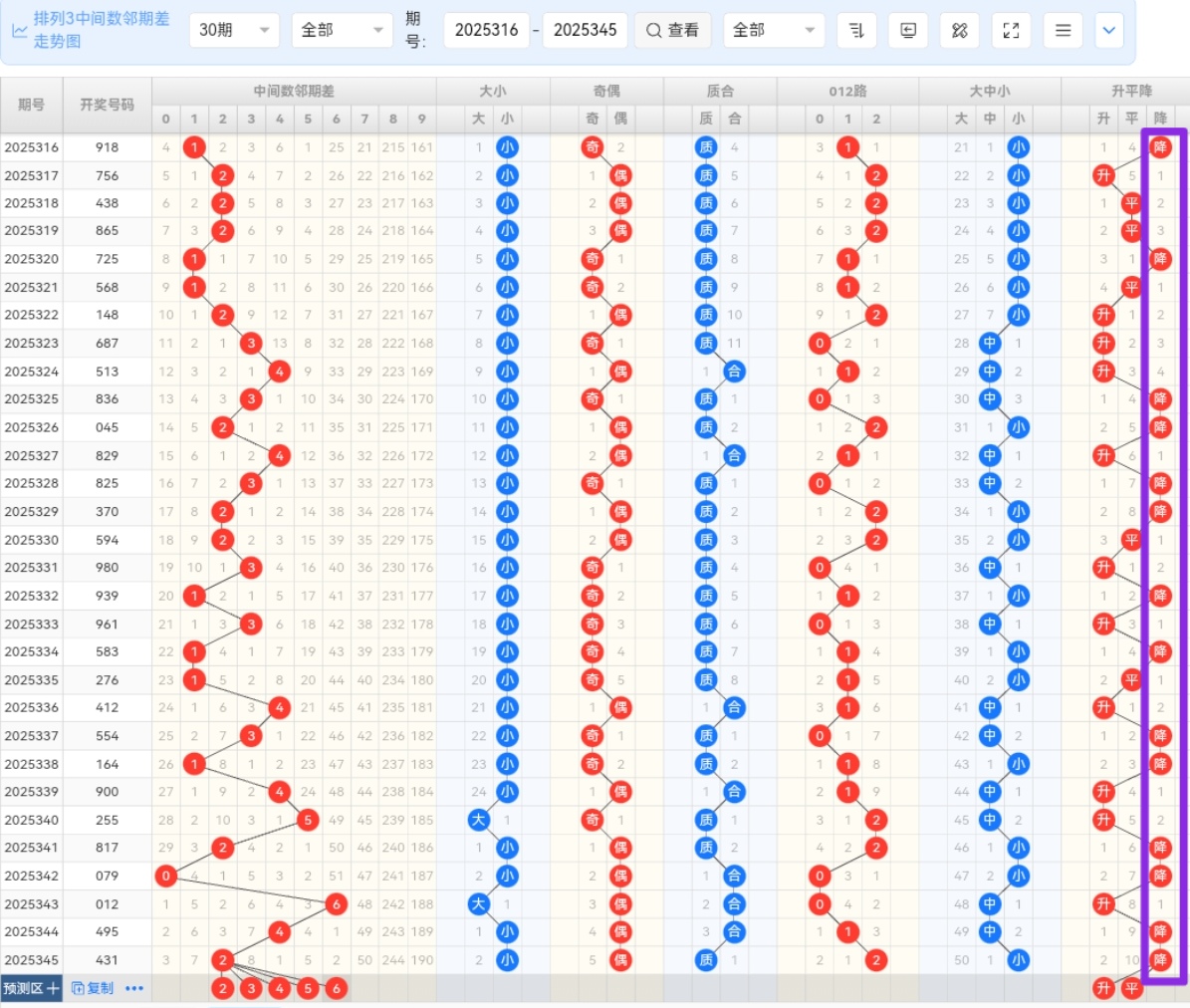
Task: Click the red 2 ball in row 2025345 difference column
Action: (222, 960)
